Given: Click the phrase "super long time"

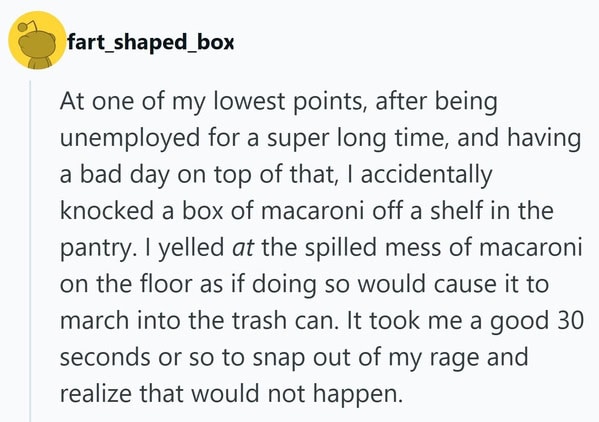Looking at the screenshot, I should tap(355, 139).
